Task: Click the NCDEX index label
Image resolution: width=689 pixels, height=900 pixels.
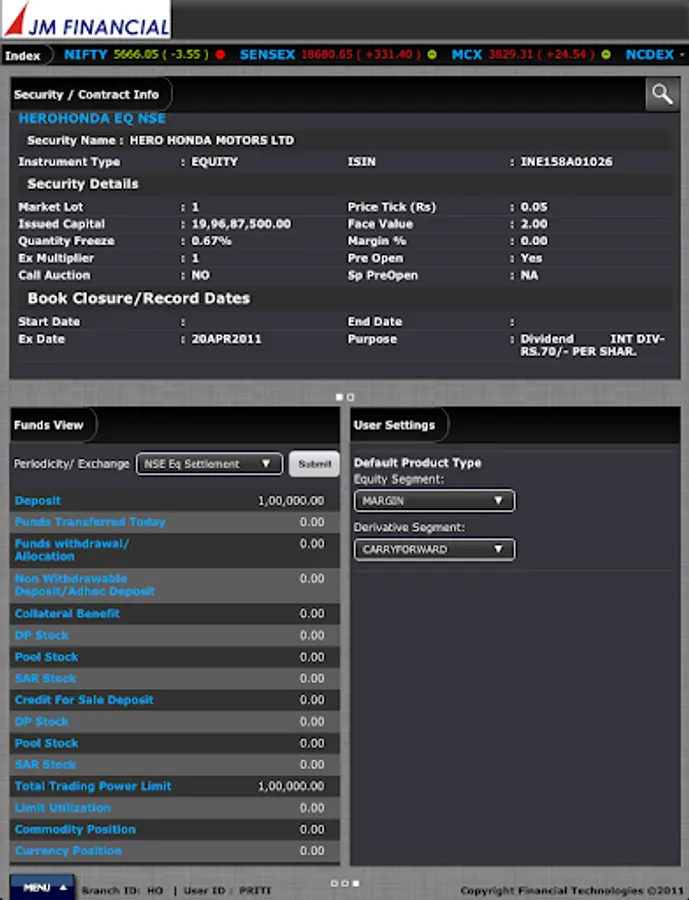Action: coord(649,55)
